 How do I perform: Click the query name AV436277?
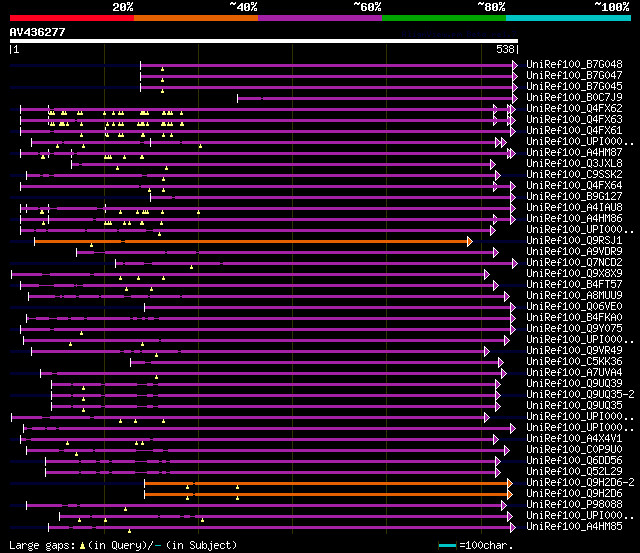38,32
